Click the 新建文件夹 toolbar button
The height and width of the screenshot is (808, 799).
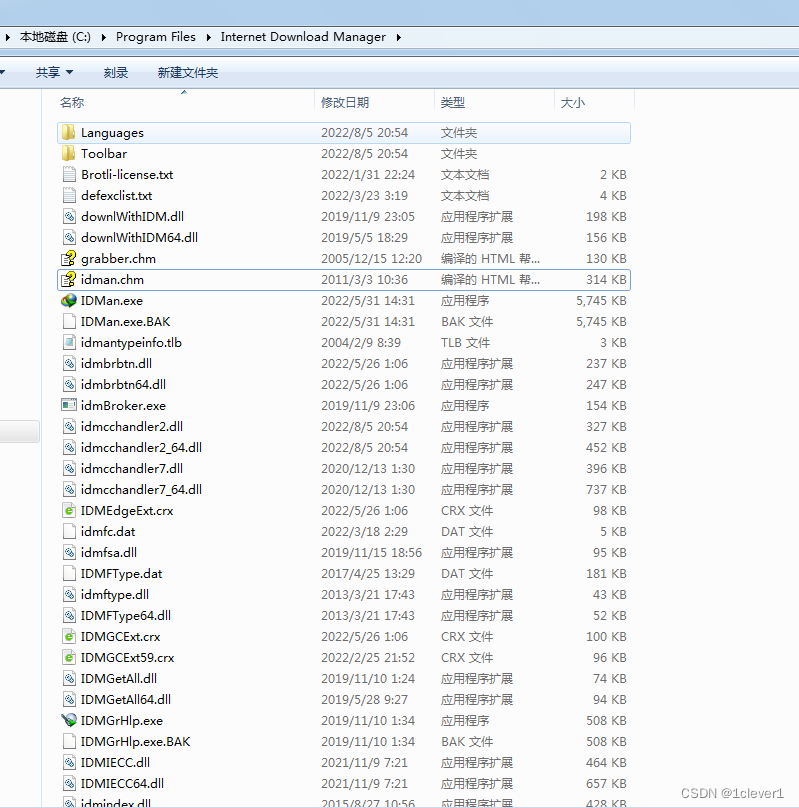[188, 73]
